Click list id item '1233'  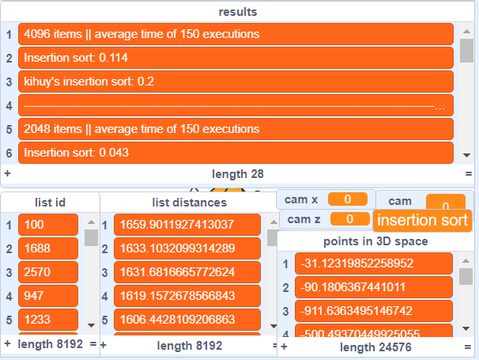[48, 320]
